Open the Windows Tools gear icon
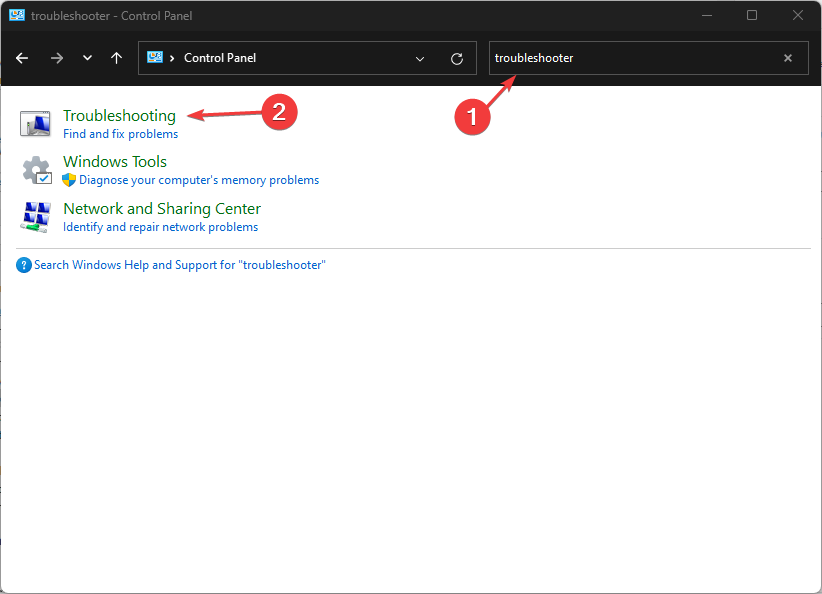This screenshot has width=822, height=594. pyautogui.click(x=36, y=170)
